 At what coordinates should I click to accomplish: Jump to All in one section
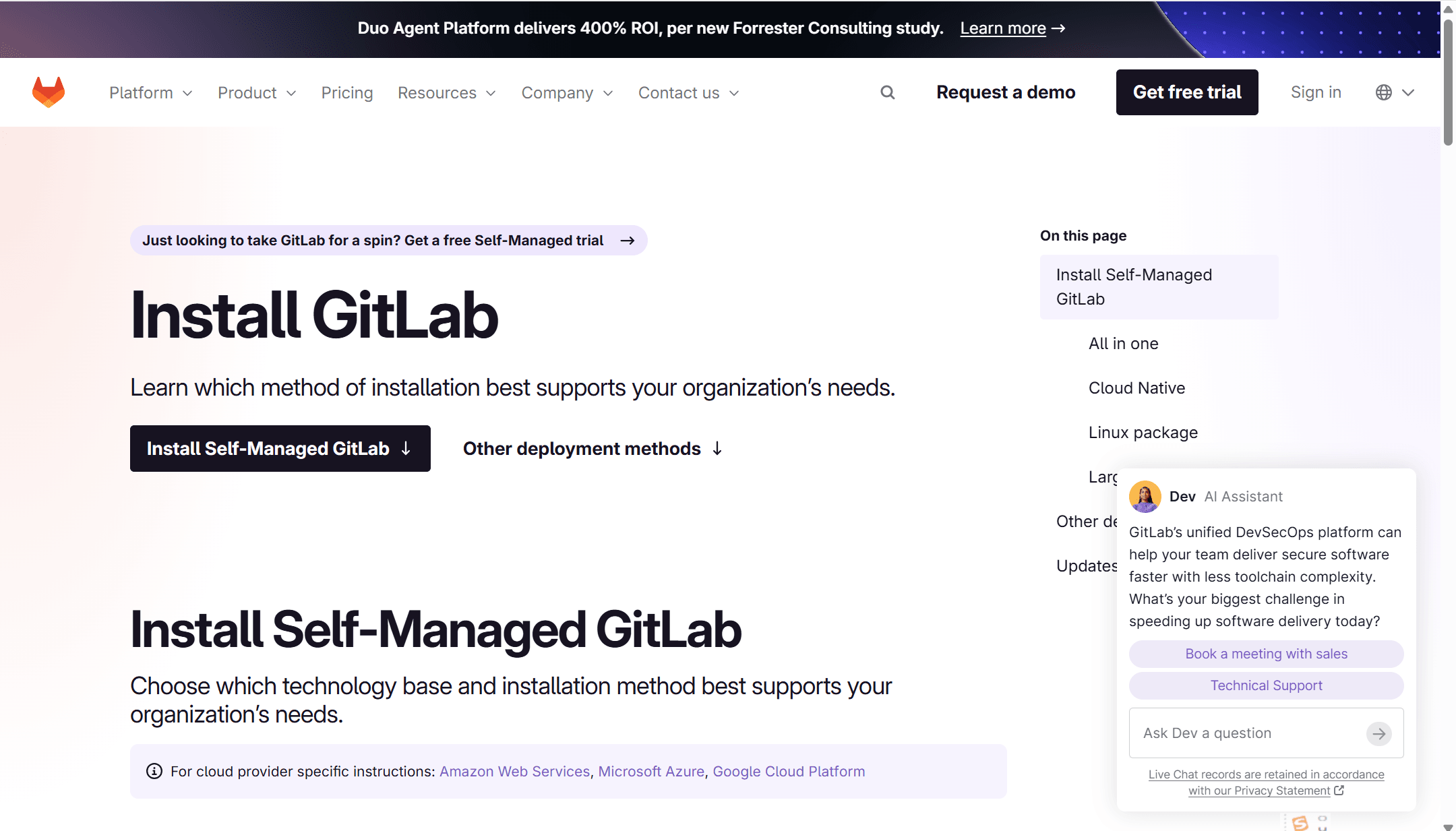point(1124,344)
